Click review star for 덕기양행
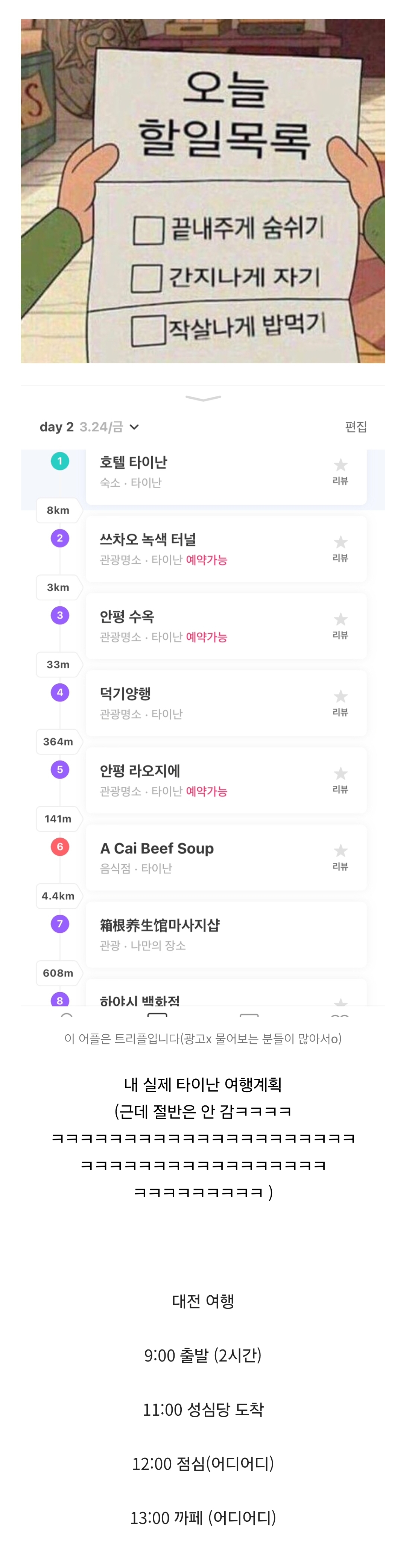406x1568 pixels. coord(340,697)
